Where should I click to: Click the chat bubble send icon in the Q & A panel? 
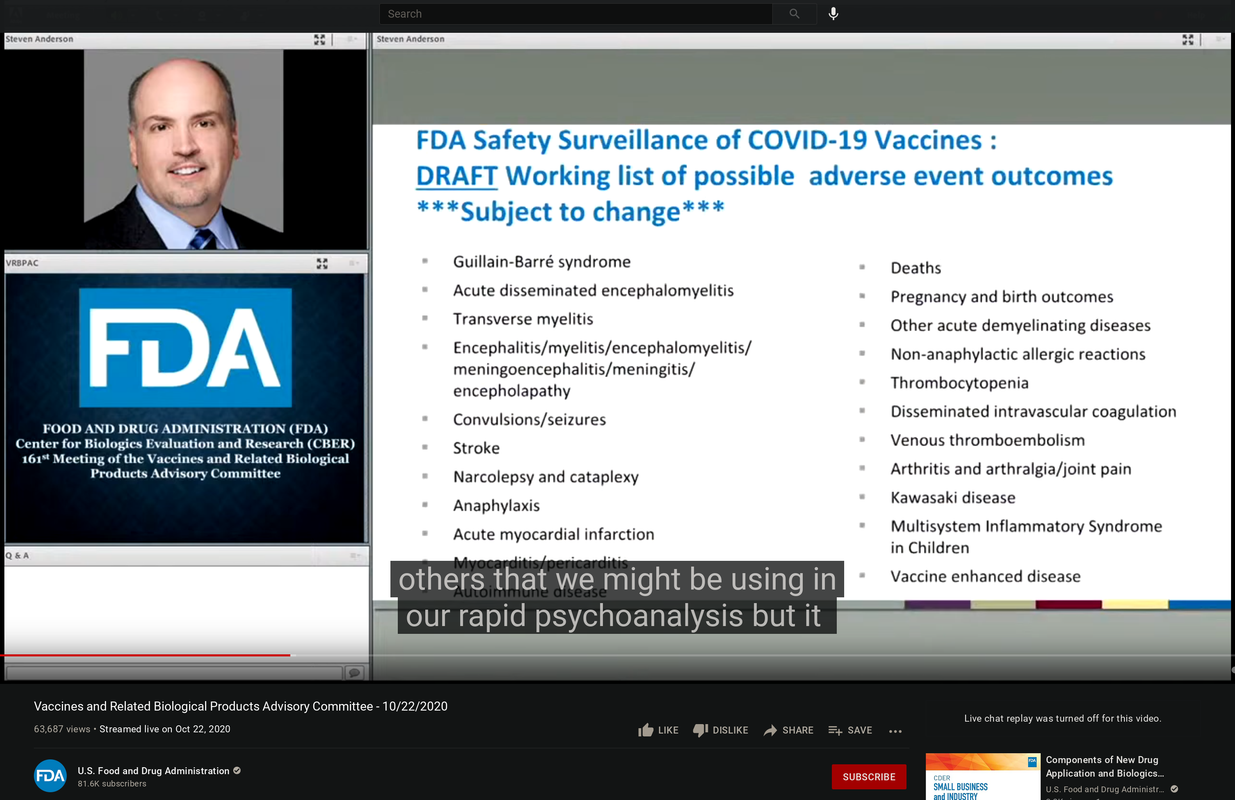point(353,673)
